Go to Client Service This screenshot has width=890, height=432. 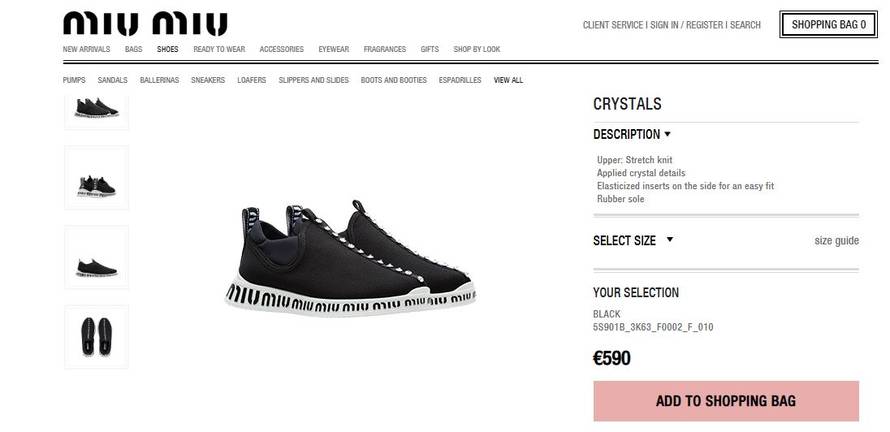tap(612, 25)
